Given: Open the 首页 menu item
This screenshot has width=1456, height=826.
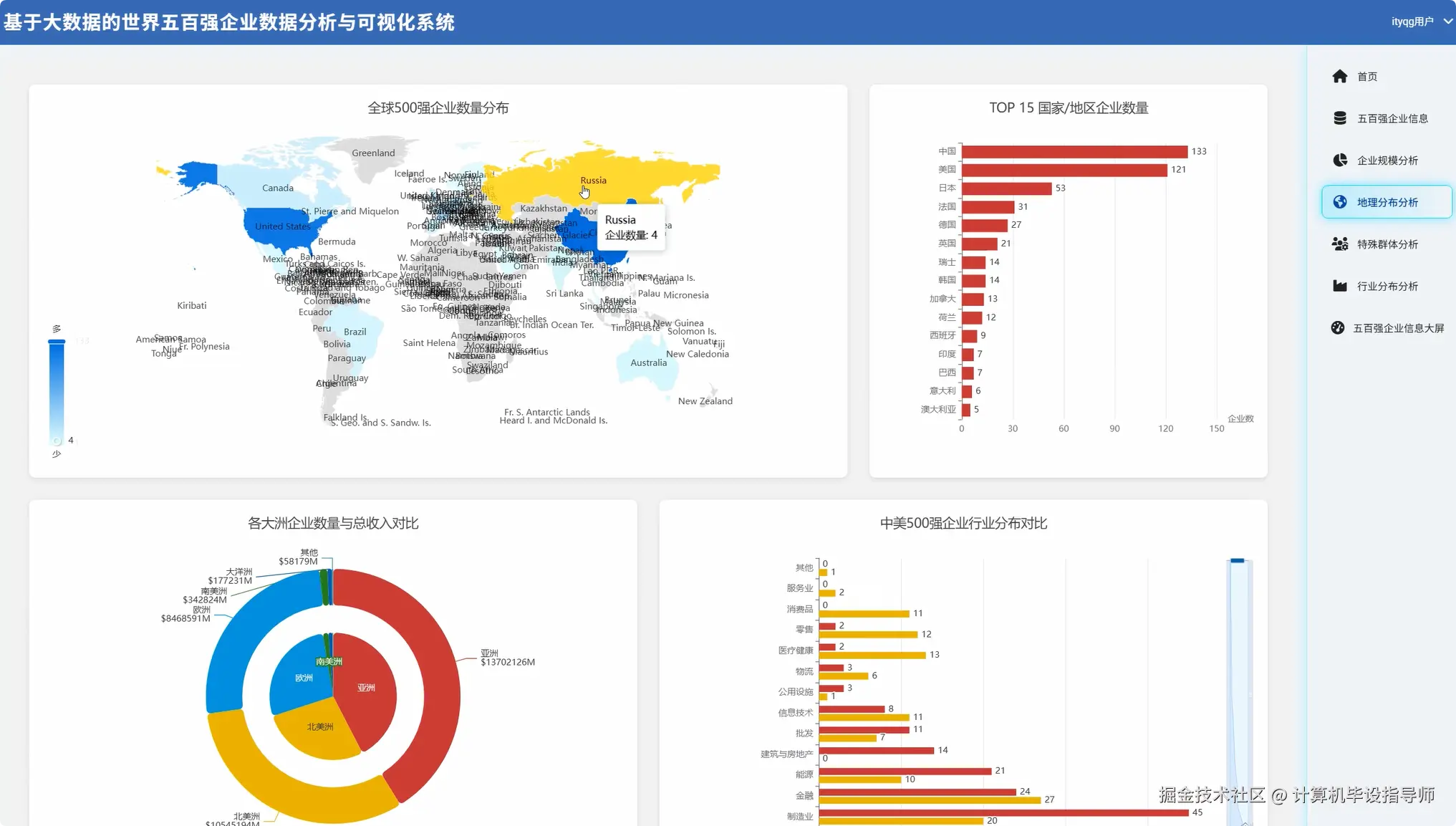Looking at the screenshot, I should tap(1366, 77).
